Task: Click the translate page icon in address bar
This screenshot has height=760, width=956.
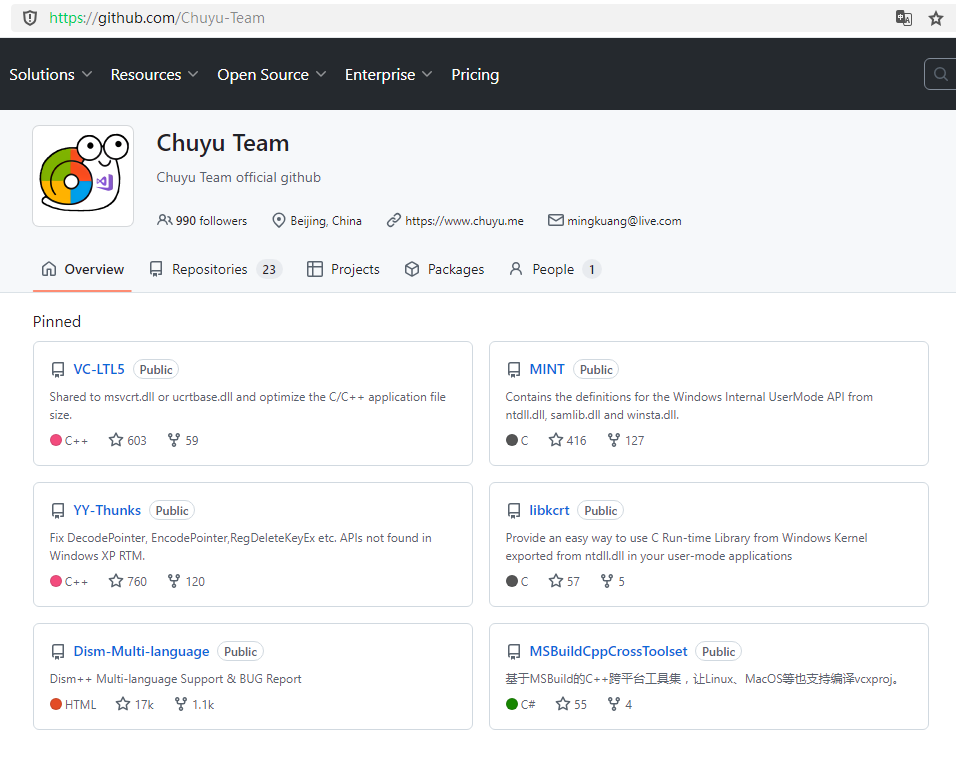Action: click(x=903, y=18)
